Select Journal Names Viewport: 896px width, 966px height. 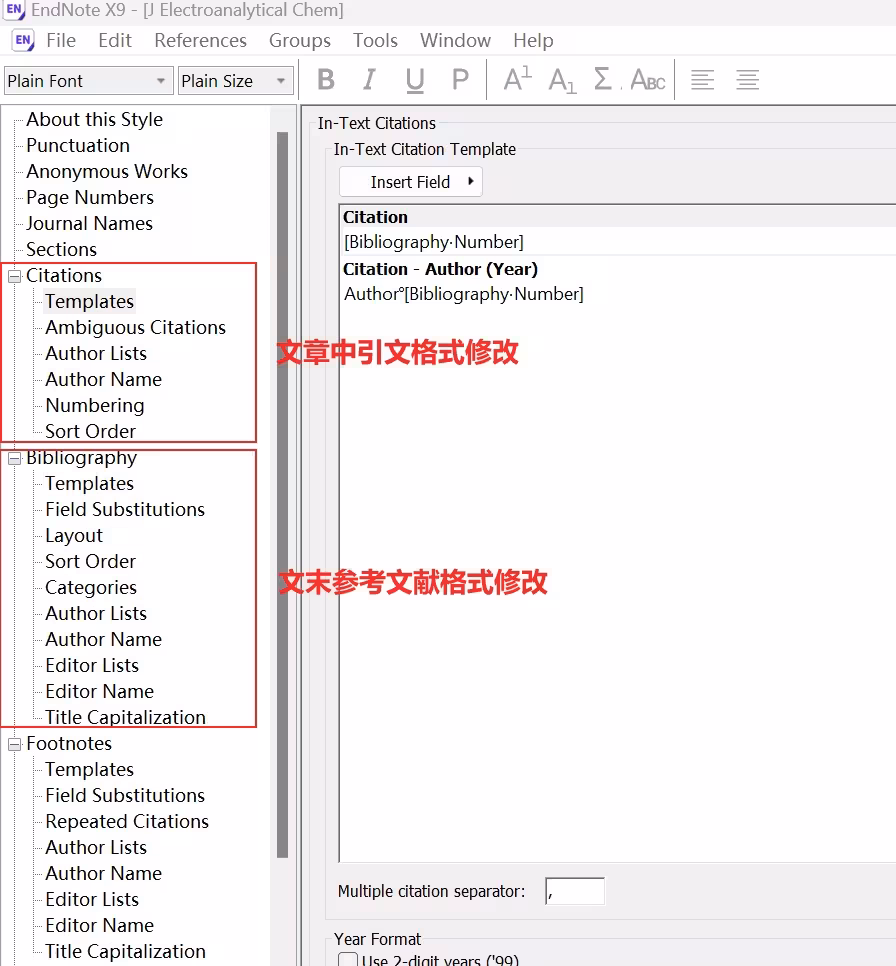point(89,223)
